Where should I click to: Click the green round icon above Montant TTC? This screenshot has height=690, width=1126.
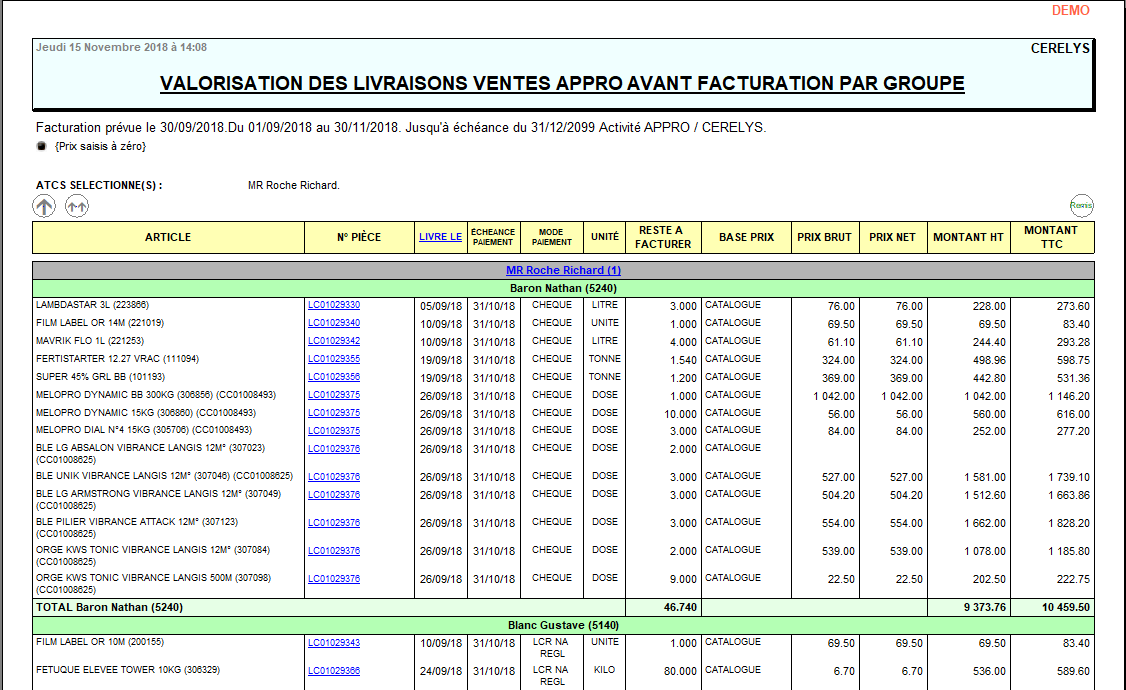tap(1081, 205)
